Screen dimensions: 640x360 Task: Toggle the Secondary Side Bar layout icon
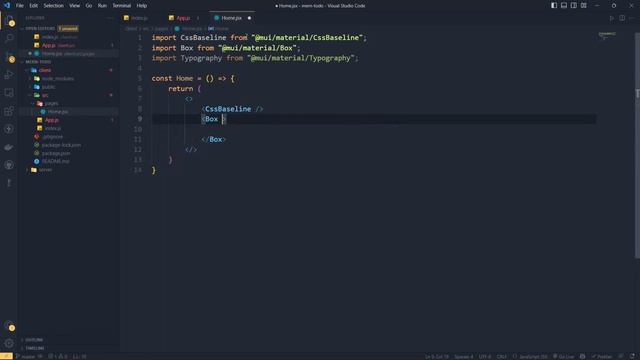573,6
